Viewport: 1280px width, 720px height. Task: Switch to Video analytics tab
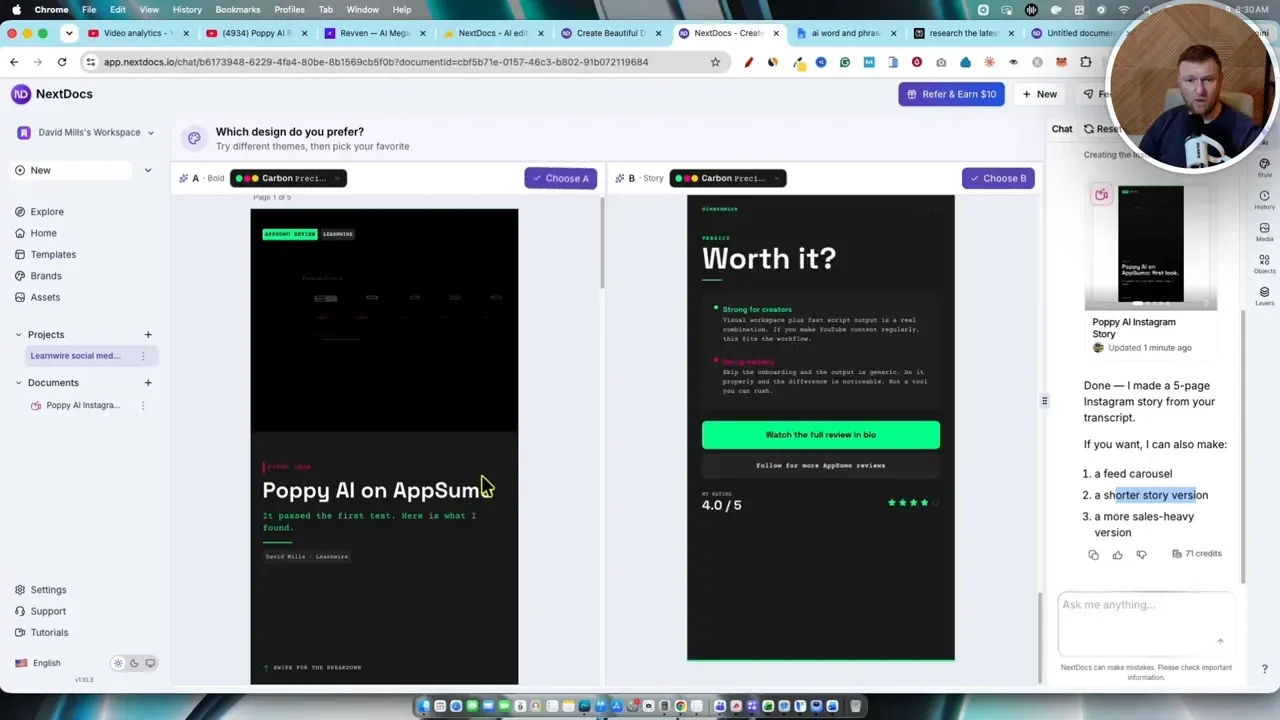[138, 33]
